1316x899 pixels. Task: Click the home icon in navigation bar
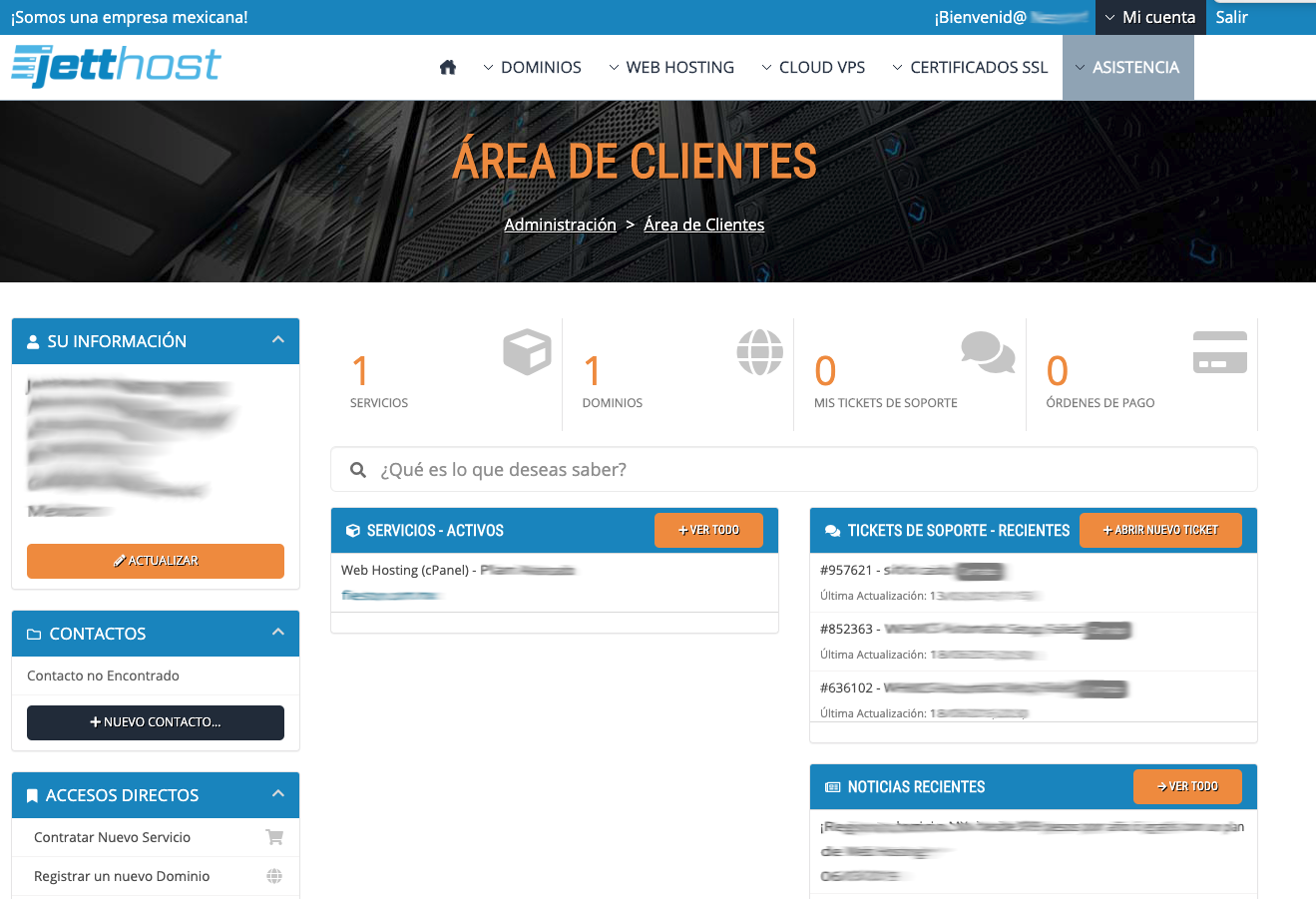click(448, 67)
